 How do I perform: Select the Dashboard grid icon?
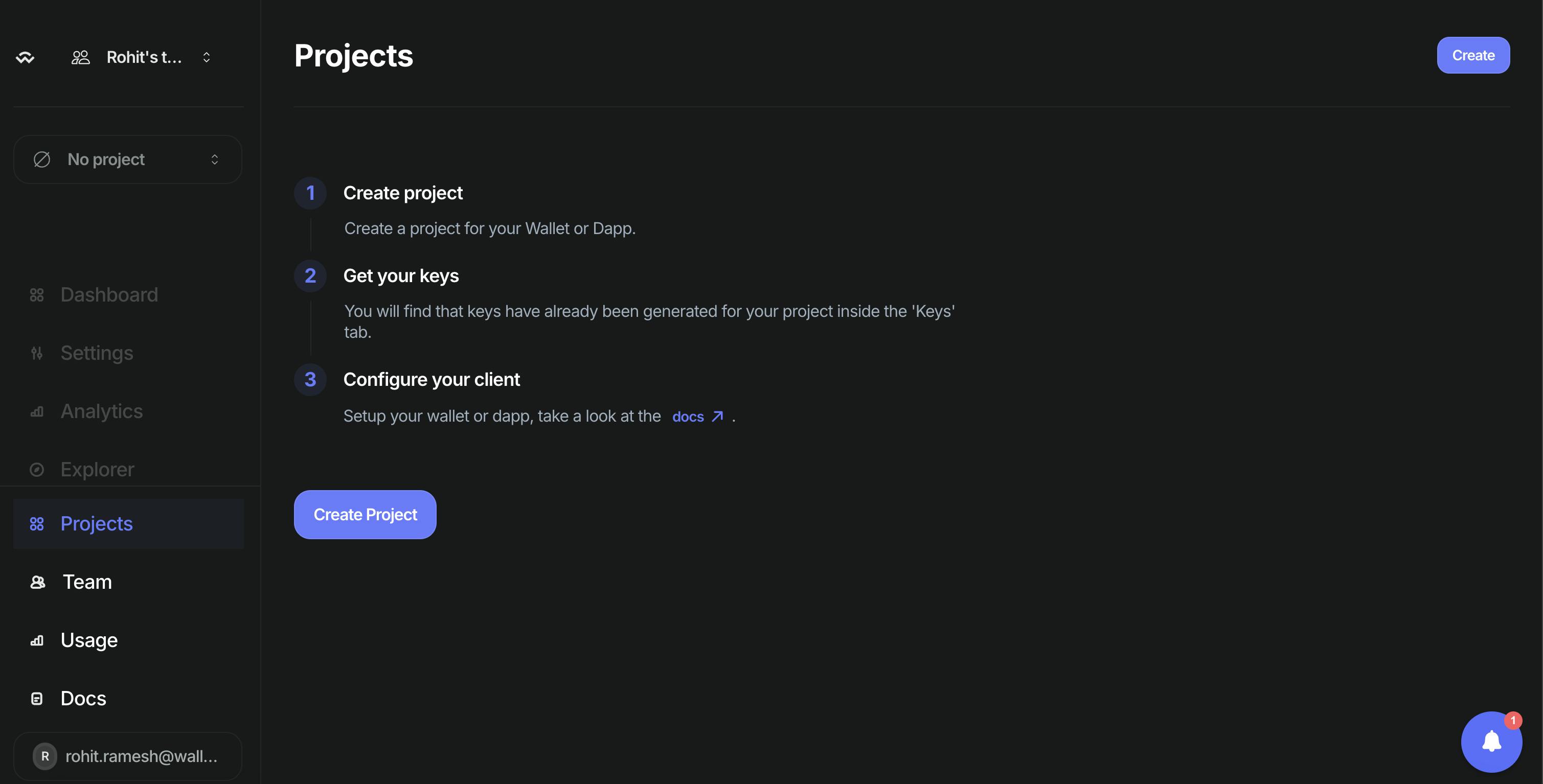click(x=36, y=294)
